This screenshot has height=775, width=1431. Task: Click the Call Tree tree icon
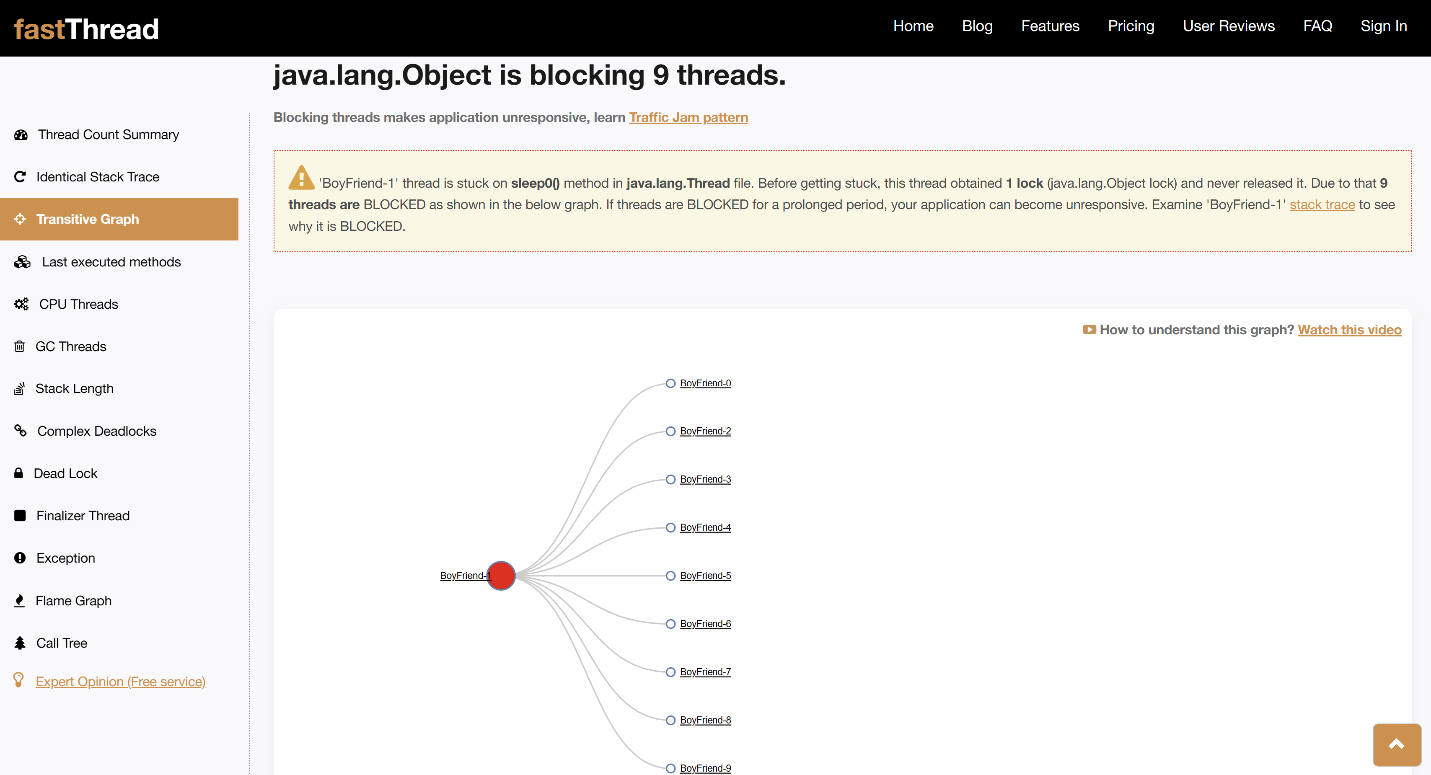(x=20, y=643)
